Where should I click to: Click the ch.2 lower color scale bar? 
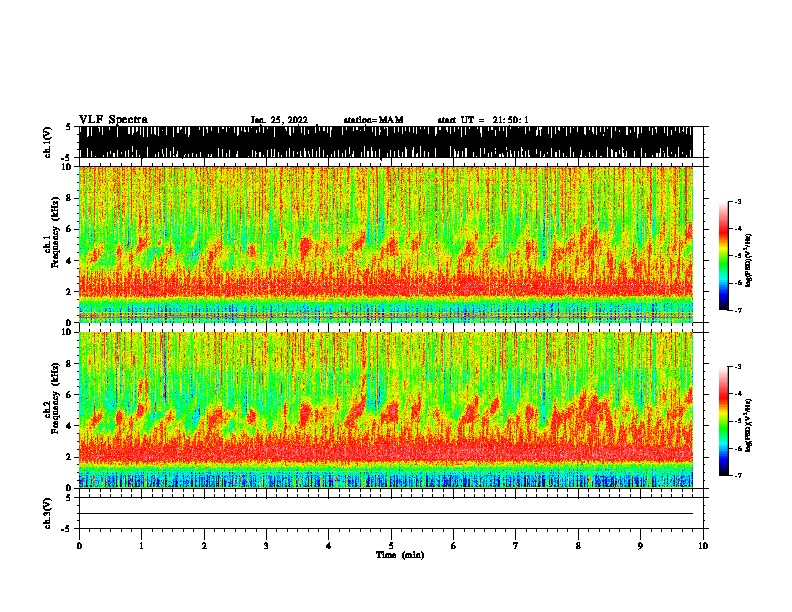click(723, 421)
